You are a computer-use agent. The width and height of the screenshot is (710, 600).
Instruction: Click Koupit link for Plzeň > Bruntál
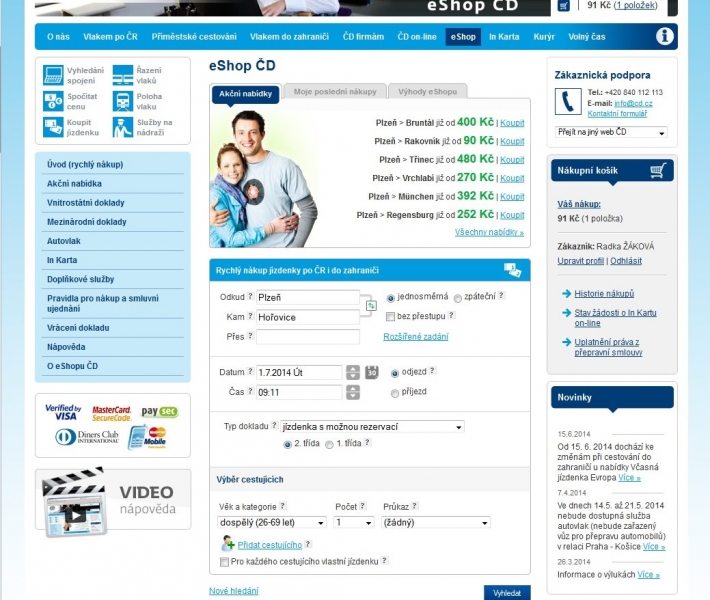512,123
